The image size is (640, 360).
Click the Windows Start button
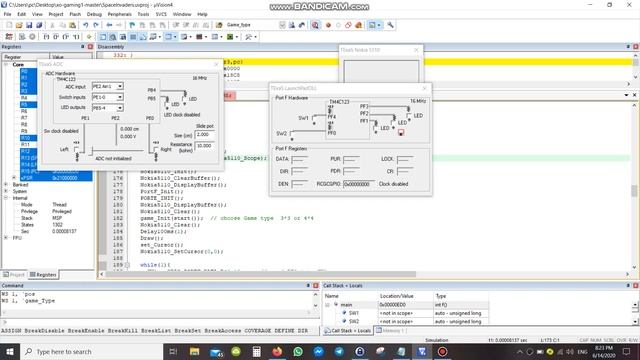9,351
